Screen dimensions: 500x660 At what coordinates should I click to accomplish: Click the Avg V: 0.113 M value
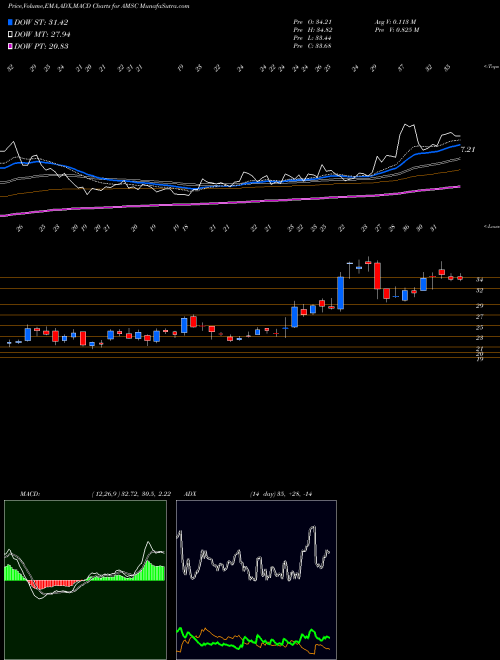point(395,22)
